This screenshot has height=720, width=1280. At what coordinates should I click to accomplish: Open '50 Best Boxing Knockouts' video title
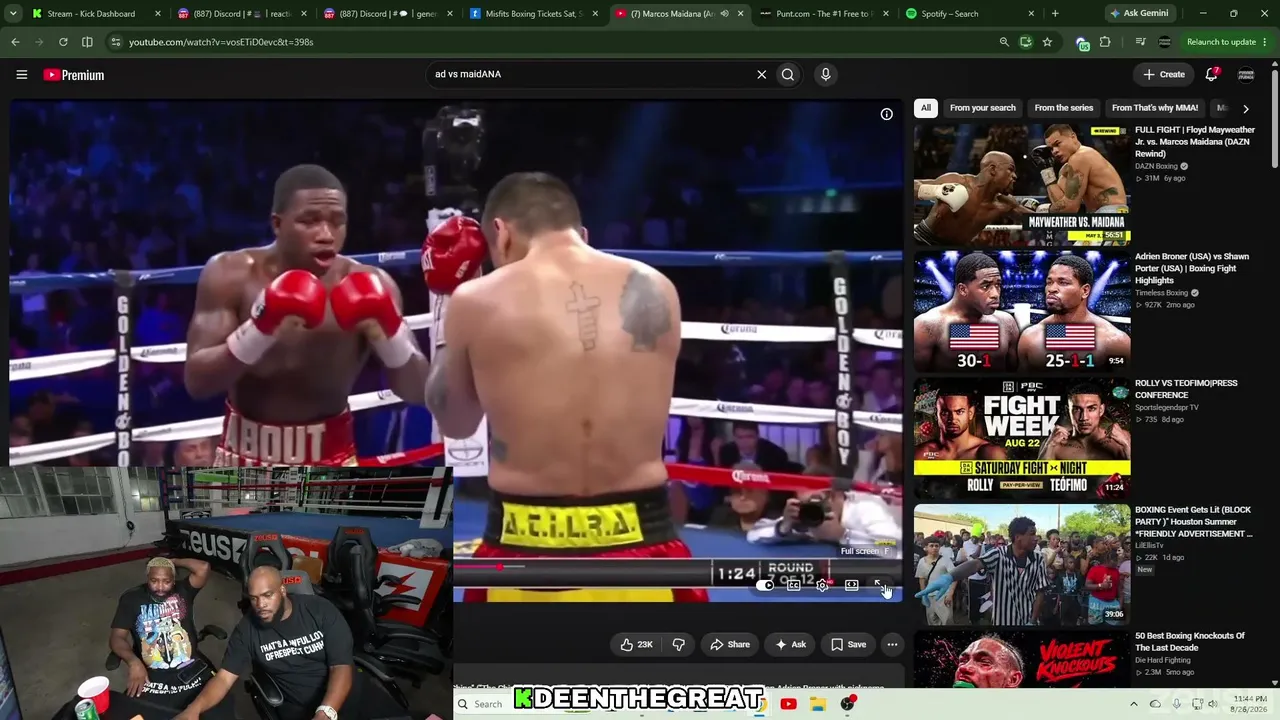click(x=1190, y=642)
